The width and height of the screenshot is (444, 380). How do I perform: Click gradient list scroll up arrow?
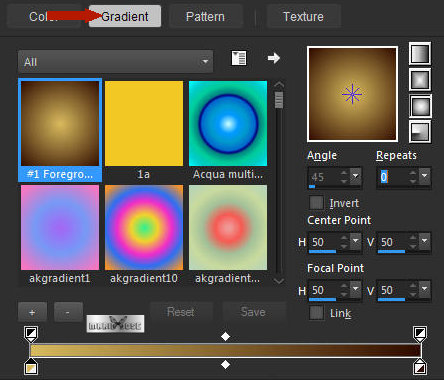click(x=279, y=85)
